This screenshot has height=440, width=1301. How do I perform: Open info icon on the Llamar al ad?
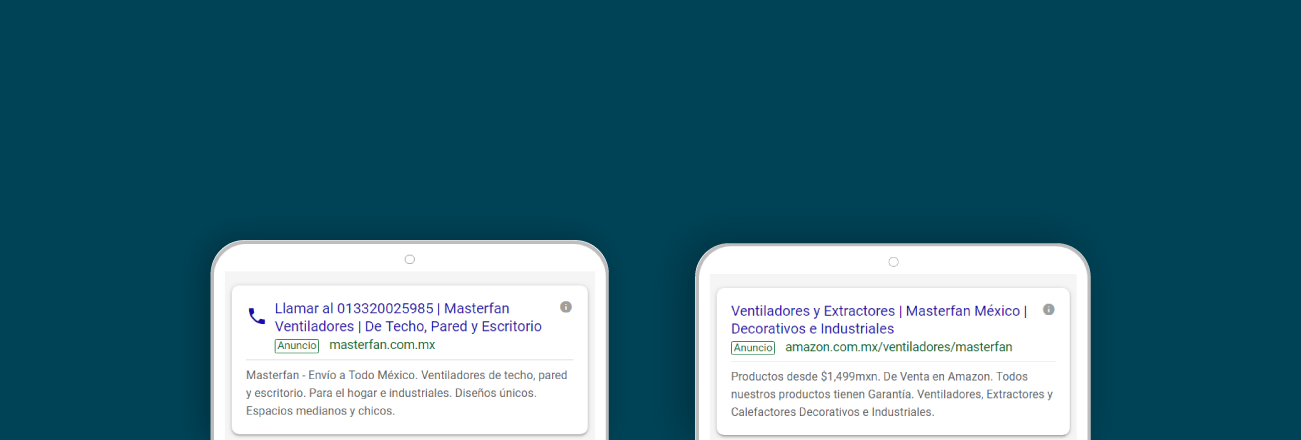click(566, 307)
